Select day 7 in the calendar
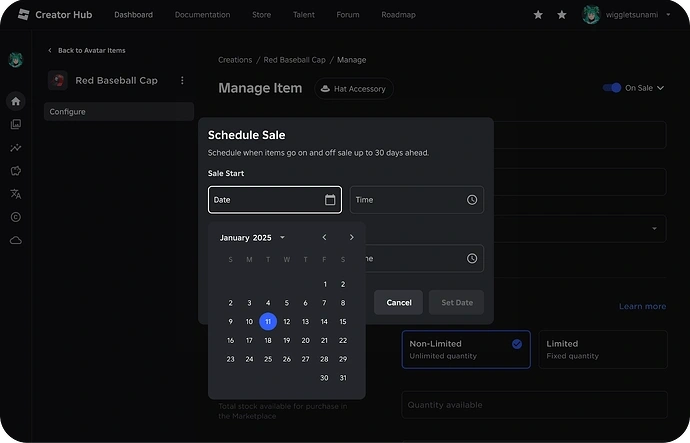 (324, 303)
